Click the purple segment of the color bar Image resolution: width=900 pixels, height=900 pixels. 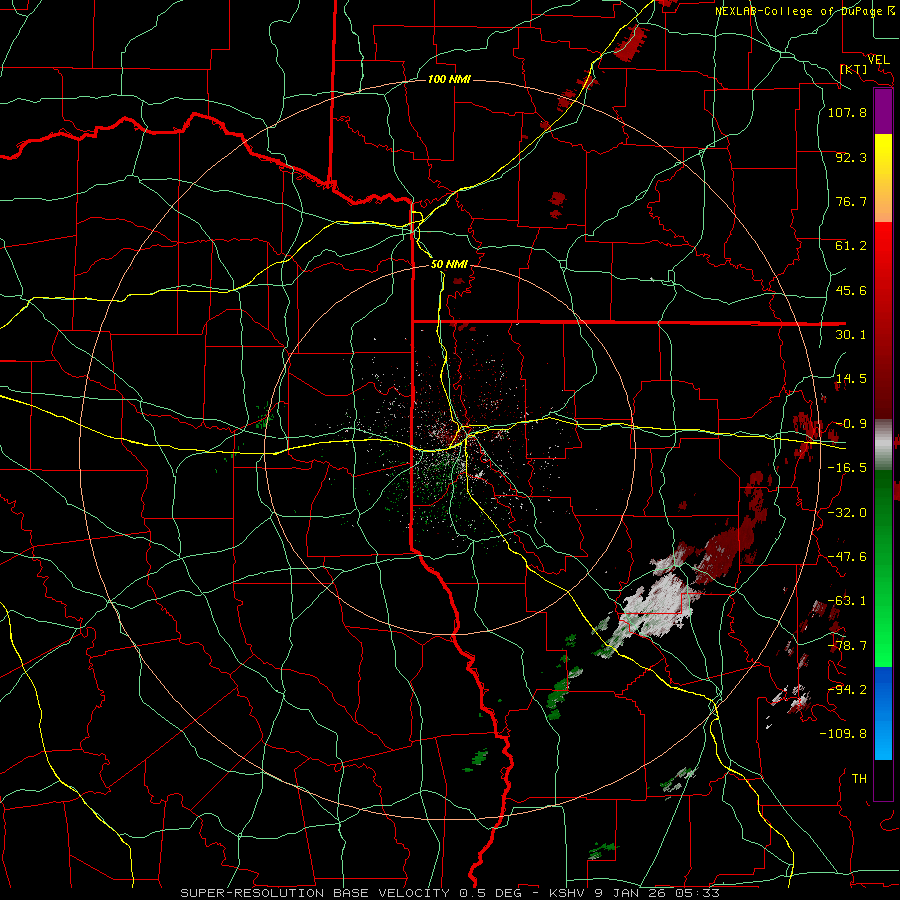click(883, 112)
